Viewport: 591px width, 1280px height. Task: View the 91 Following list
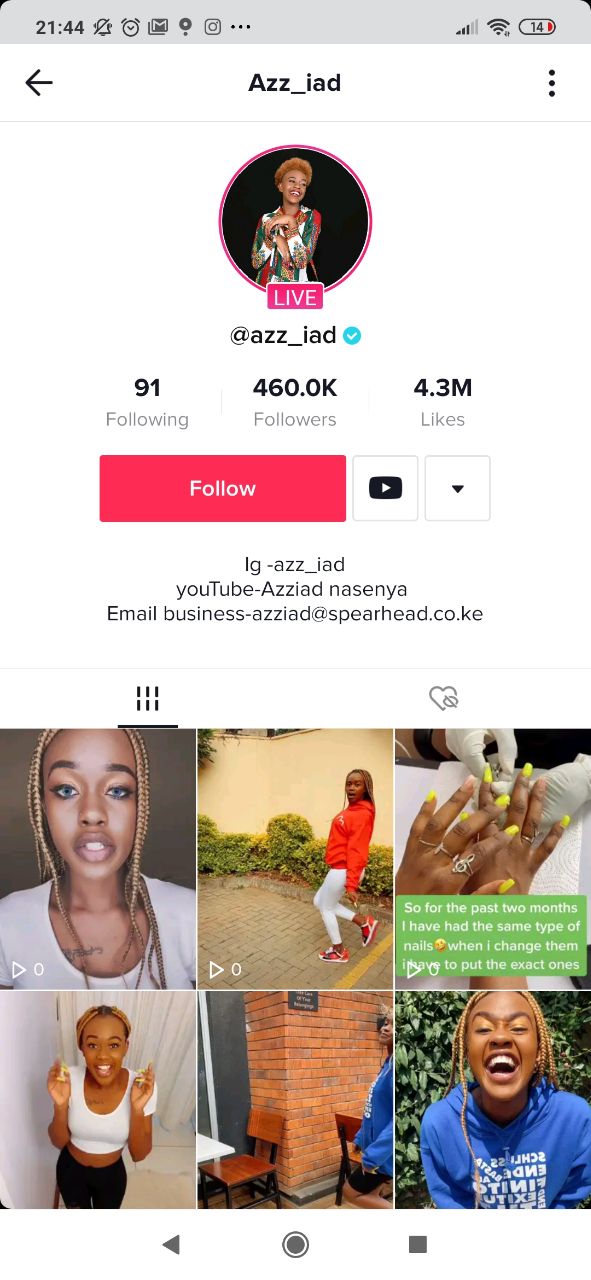click(147, 403)
